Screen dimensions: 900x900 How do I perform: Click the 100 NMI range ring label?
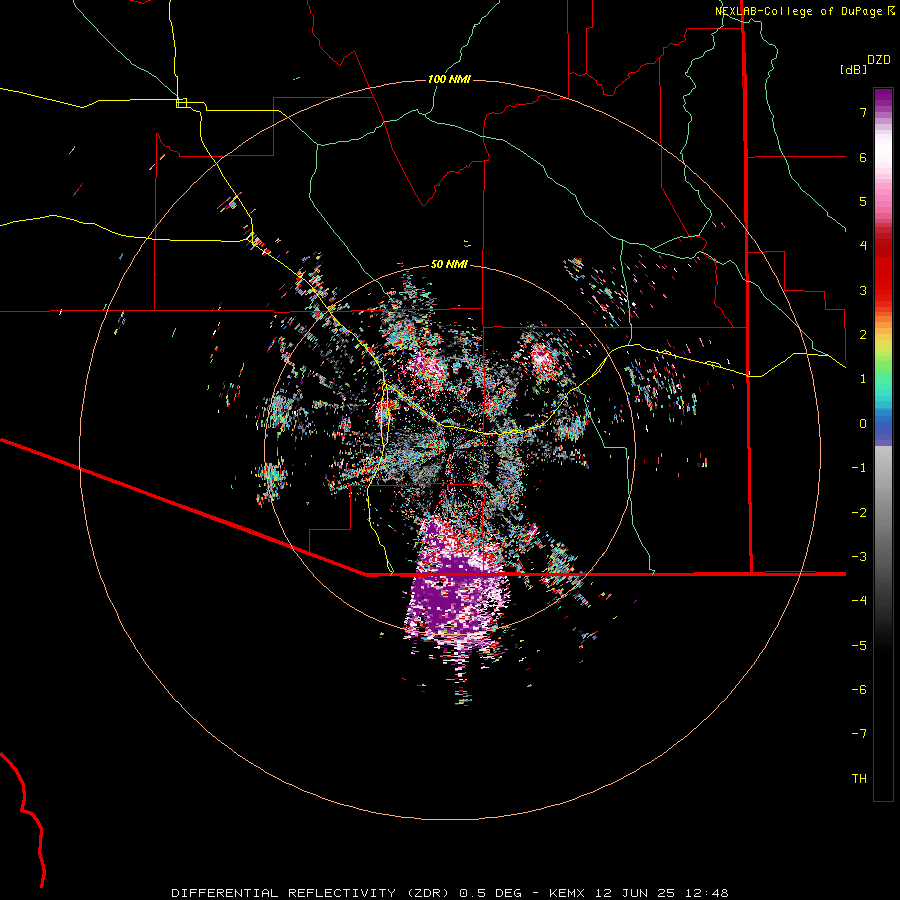coord(449,79)
